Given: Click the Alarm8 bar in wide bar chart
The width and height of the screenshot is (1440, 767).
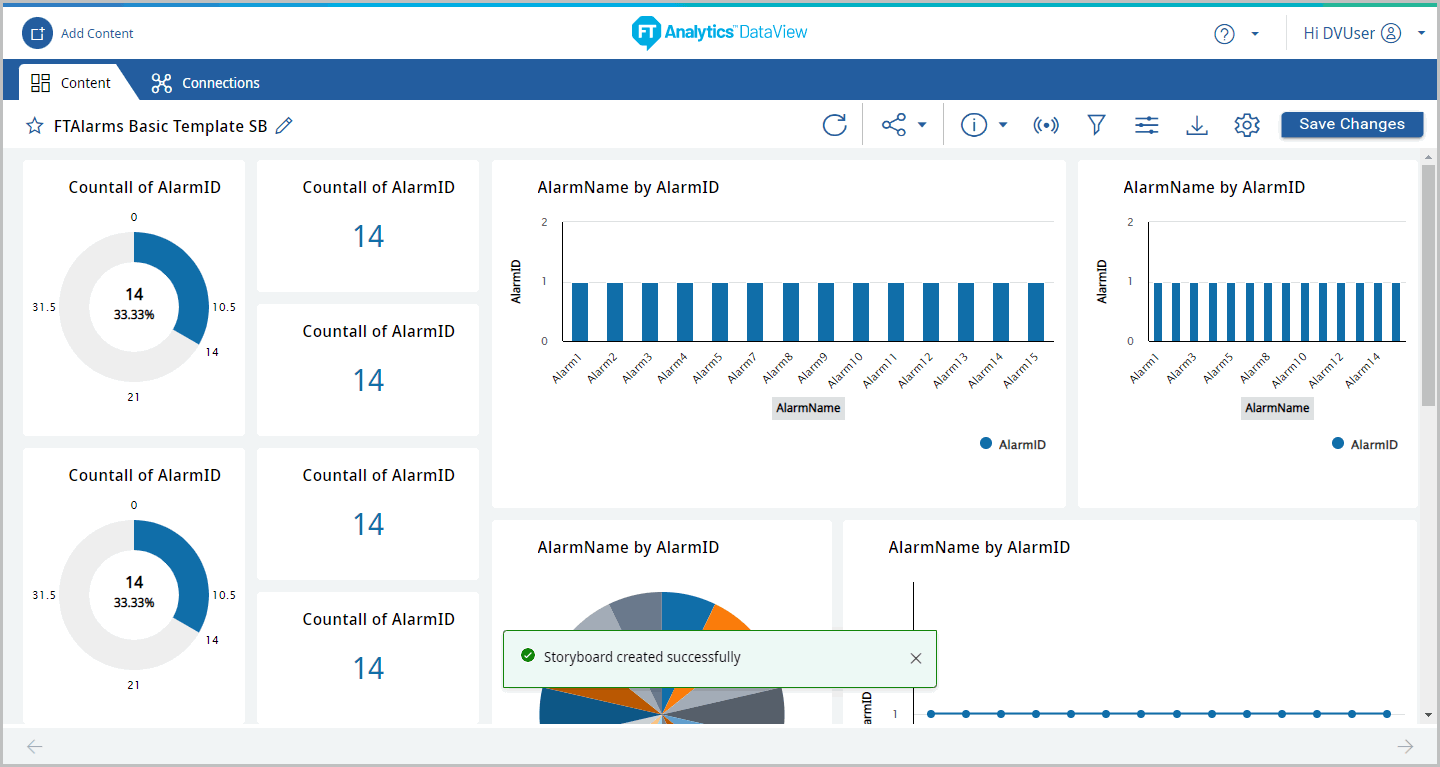Looking at the screenshot, I should coord(790,312).
